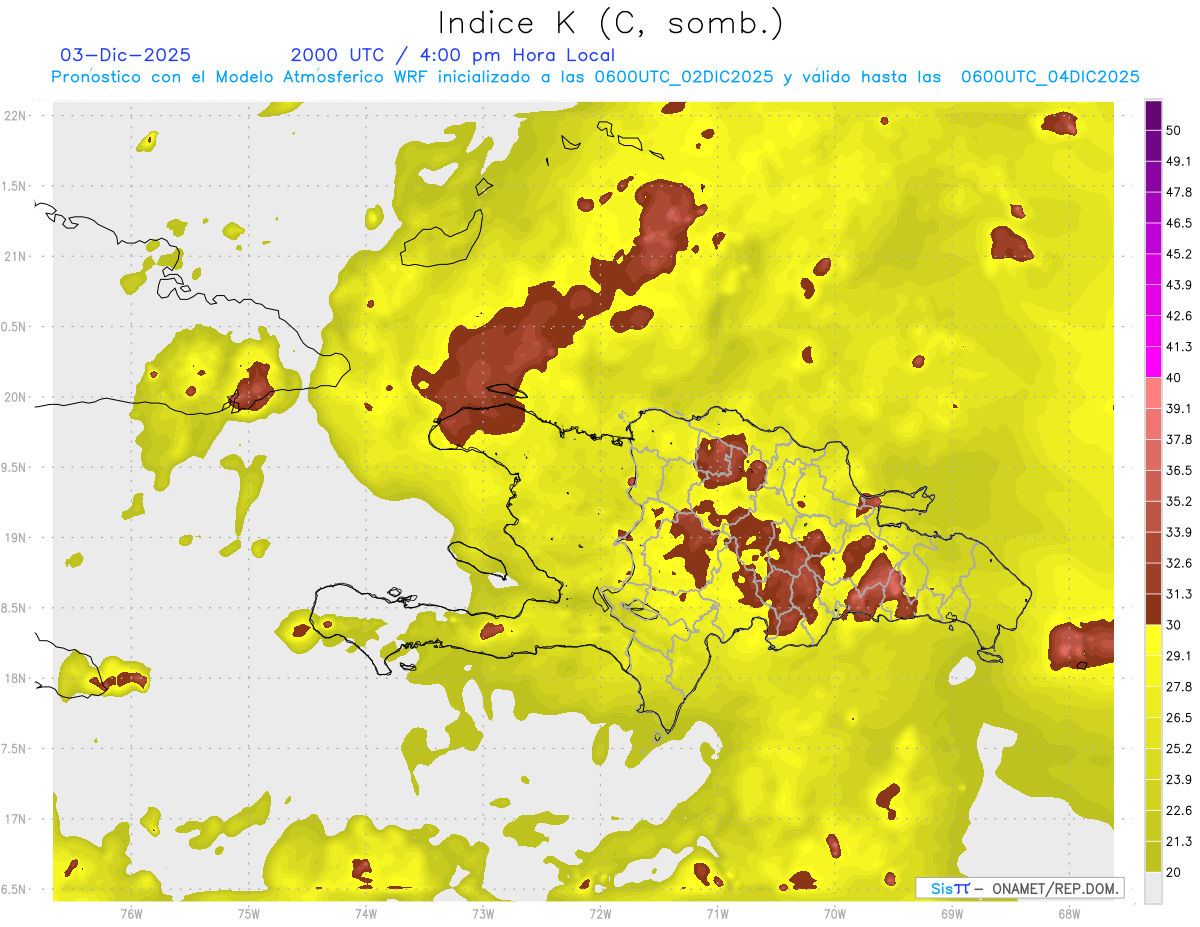Select the "41.3" color bar value
The image size is (1200, 927).
click(1178, 347)
